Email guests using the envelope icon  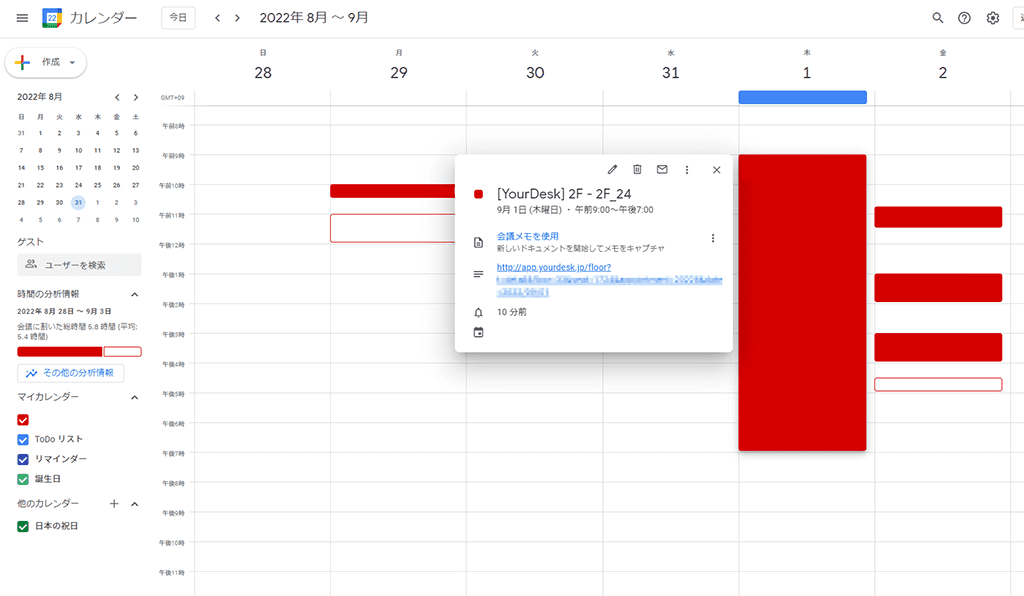click(662, 169)
